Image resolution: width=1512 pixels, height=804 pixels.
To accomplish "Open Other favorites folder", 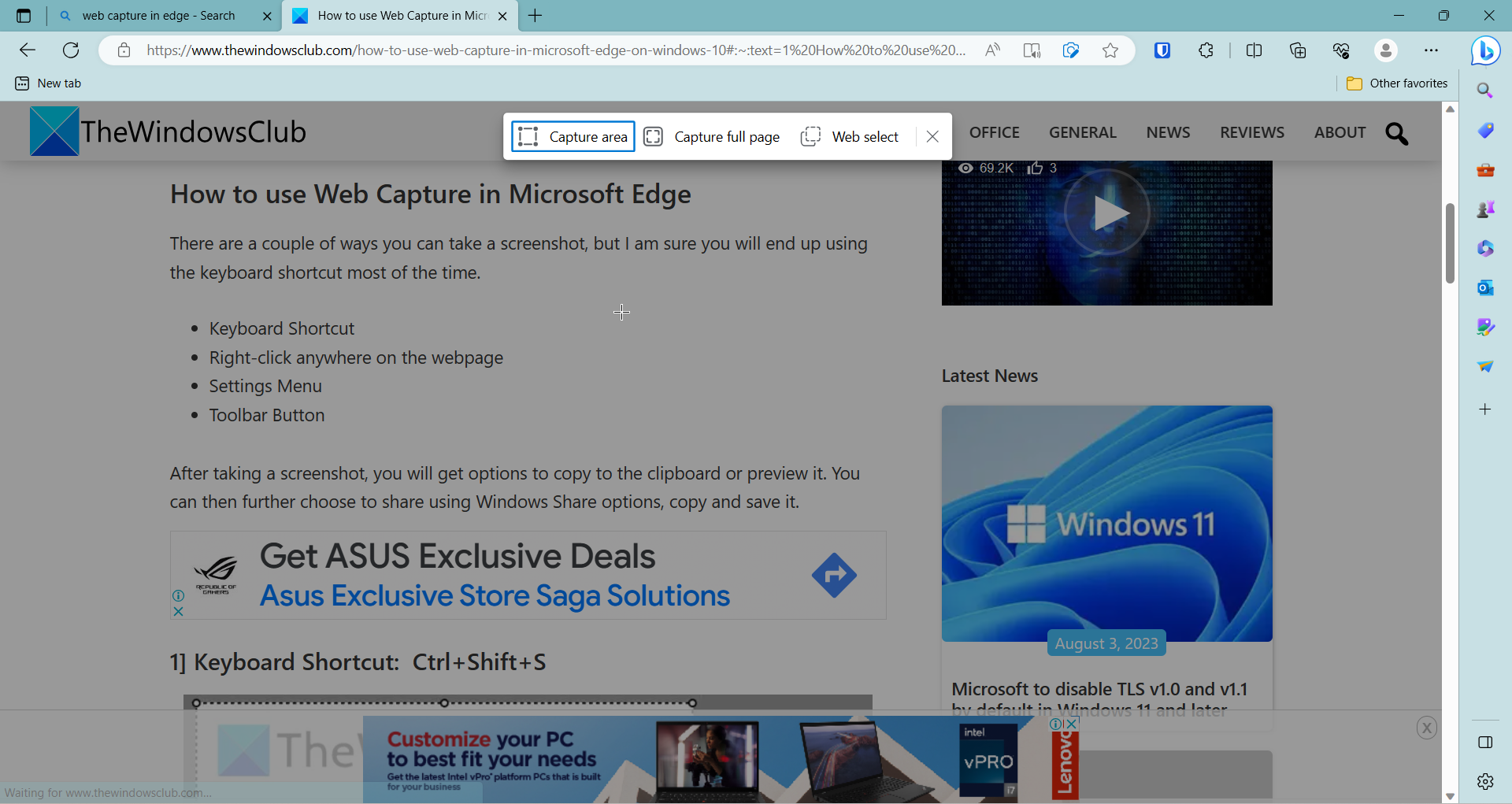I will [x=1397, y=83].
